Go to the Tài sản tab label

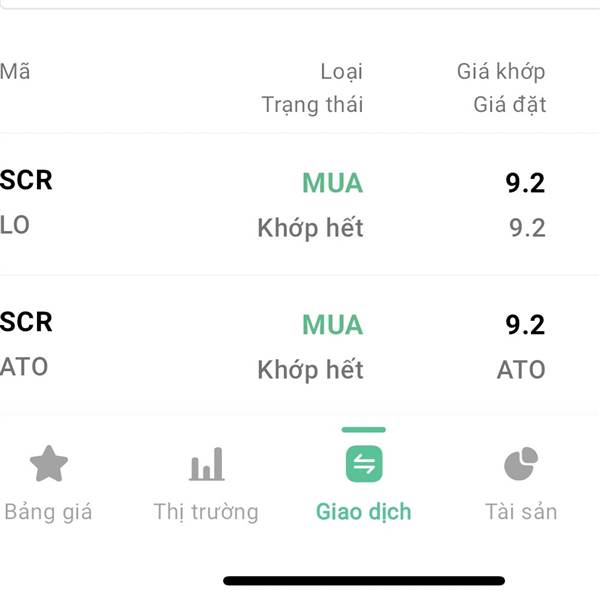pos(521,511)
